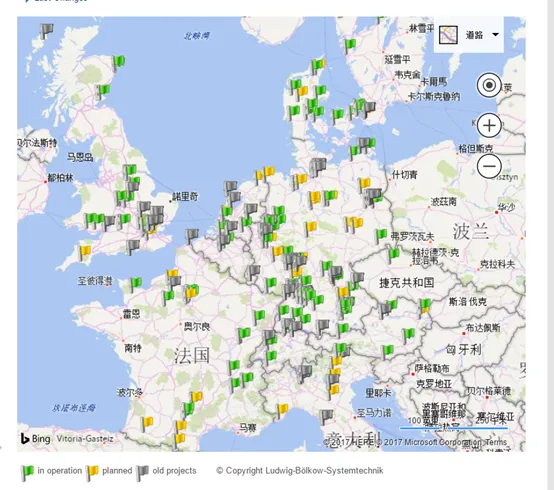Image resolution: width=554 pixels, height=490 pixels.
Task: Click the 匈牙利 label
Action: [x=463, y=350]
